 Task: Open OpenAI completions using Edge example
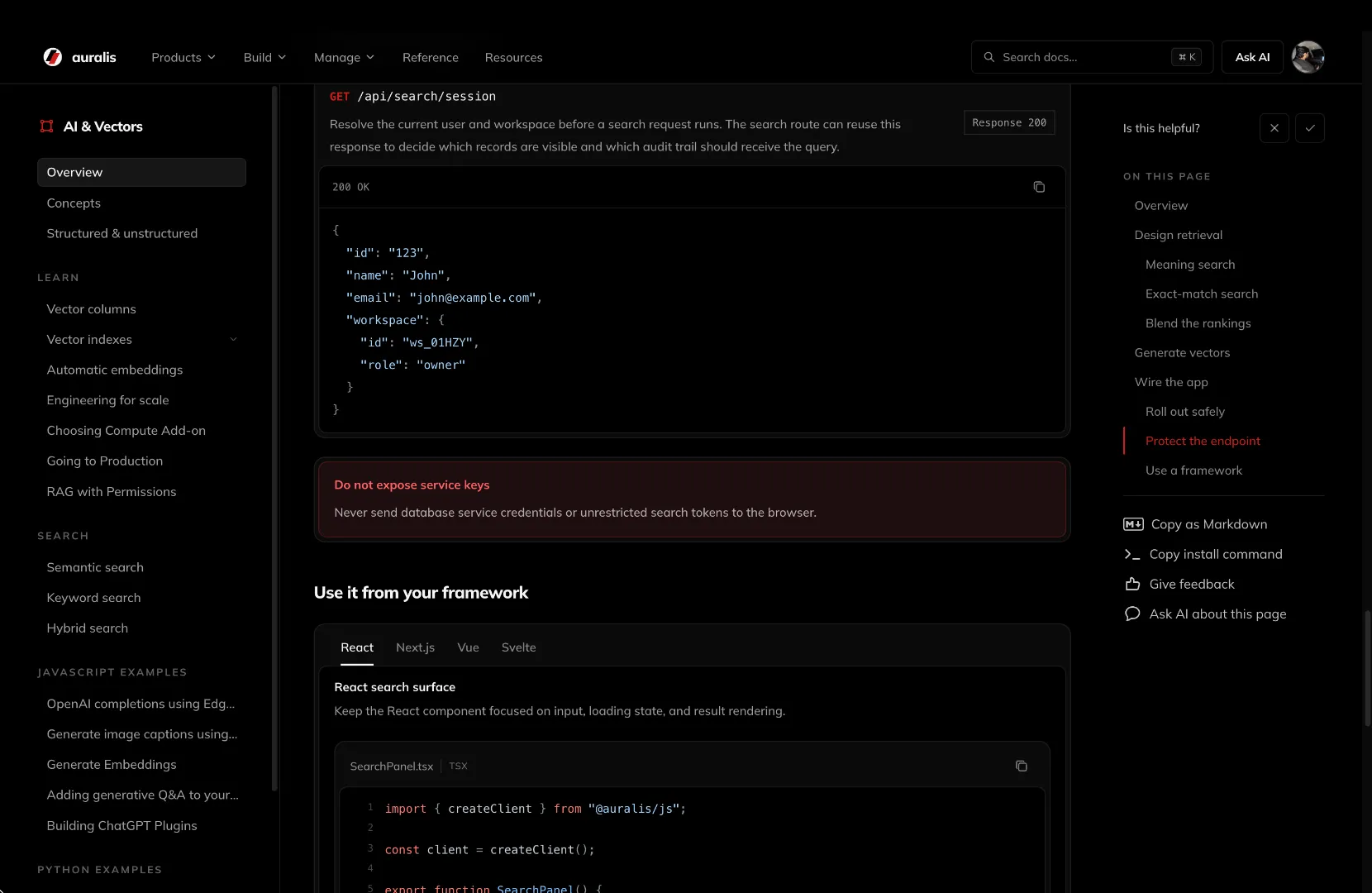pos(141,704)
